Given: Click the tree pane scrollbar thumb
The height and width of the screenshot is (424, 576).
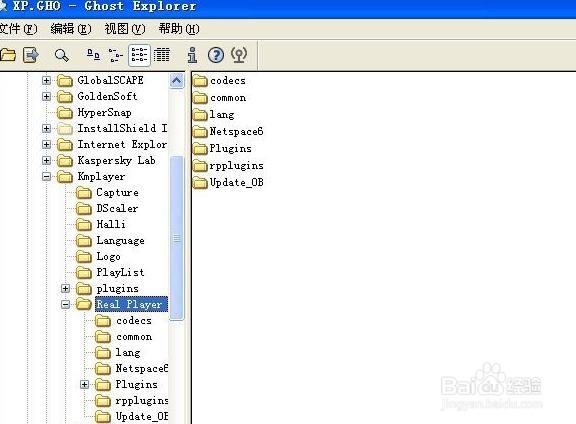Looking at the screenshot, I should (176, 238).
